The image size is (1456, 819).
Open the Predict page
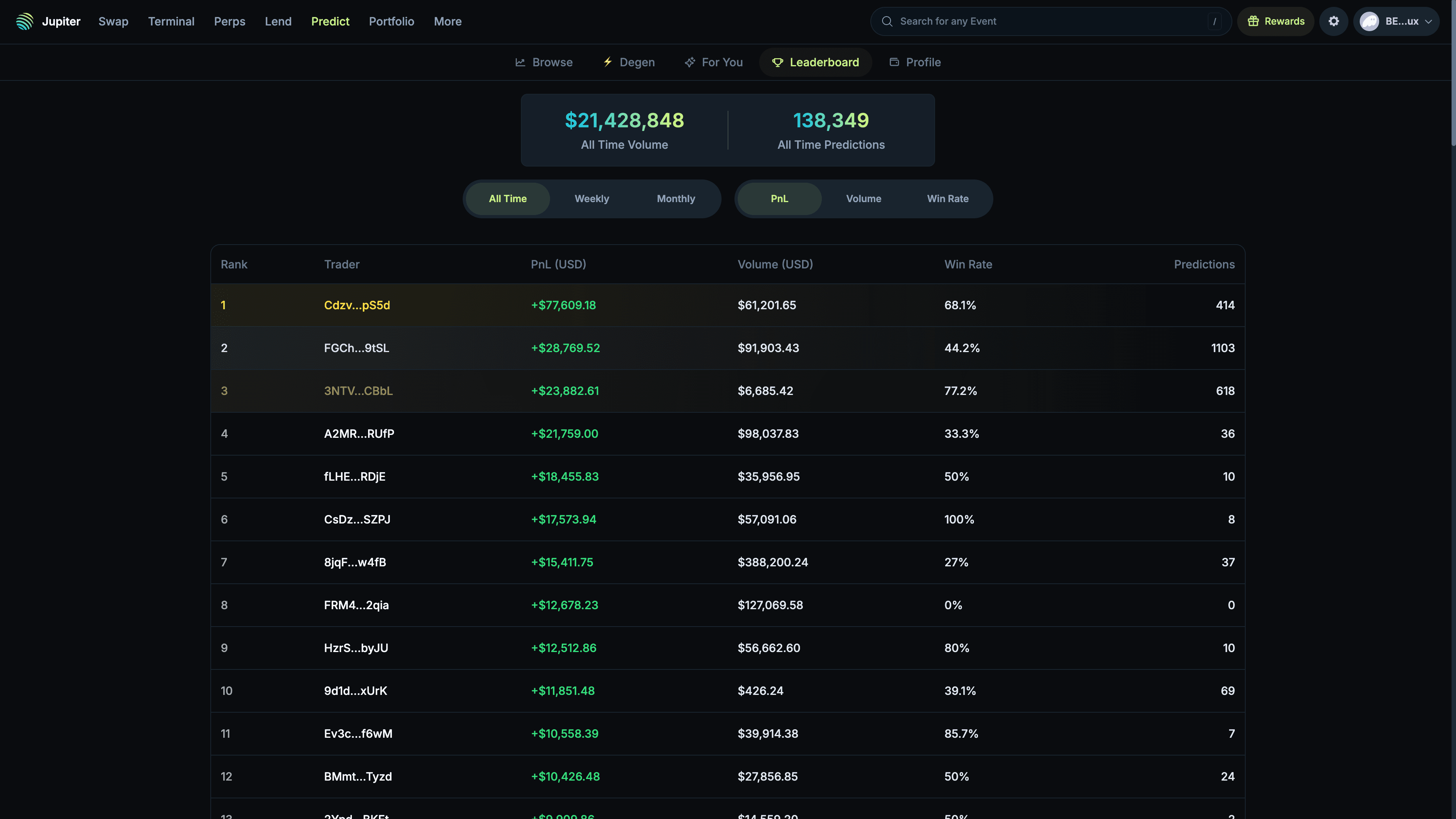click(x=330, y=21)
